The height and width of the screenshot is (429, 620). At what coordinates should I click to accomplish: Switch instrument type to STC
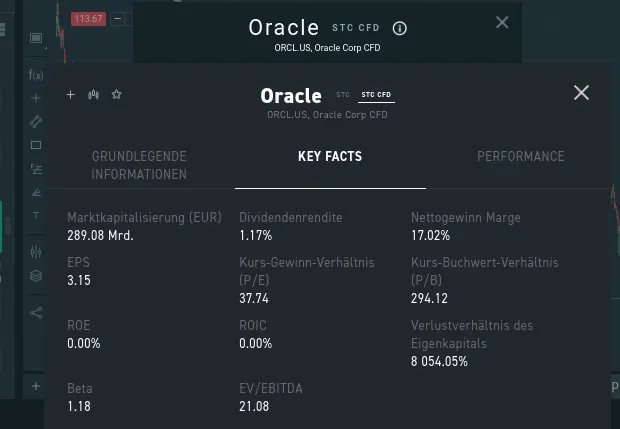(x=343, y=95)
